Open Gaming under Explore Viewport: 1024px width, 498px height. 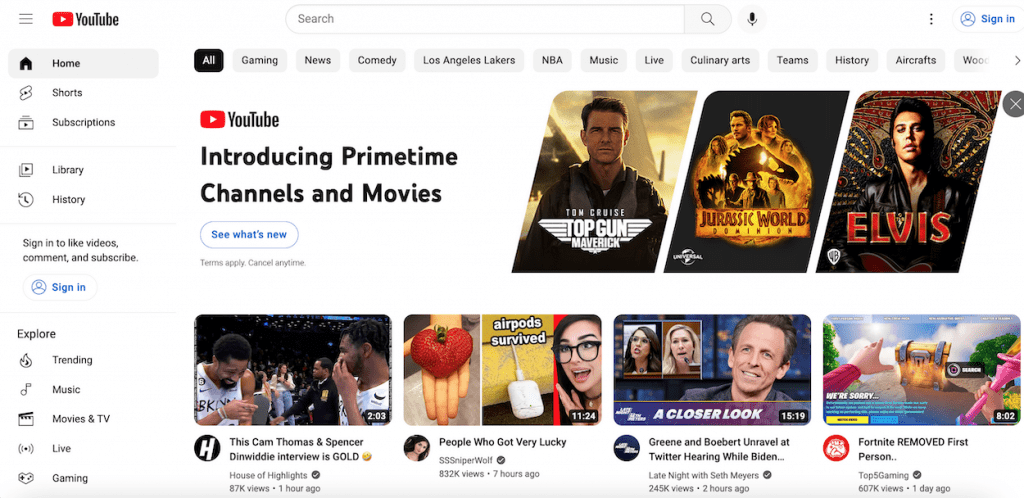[x=83, y=478]
